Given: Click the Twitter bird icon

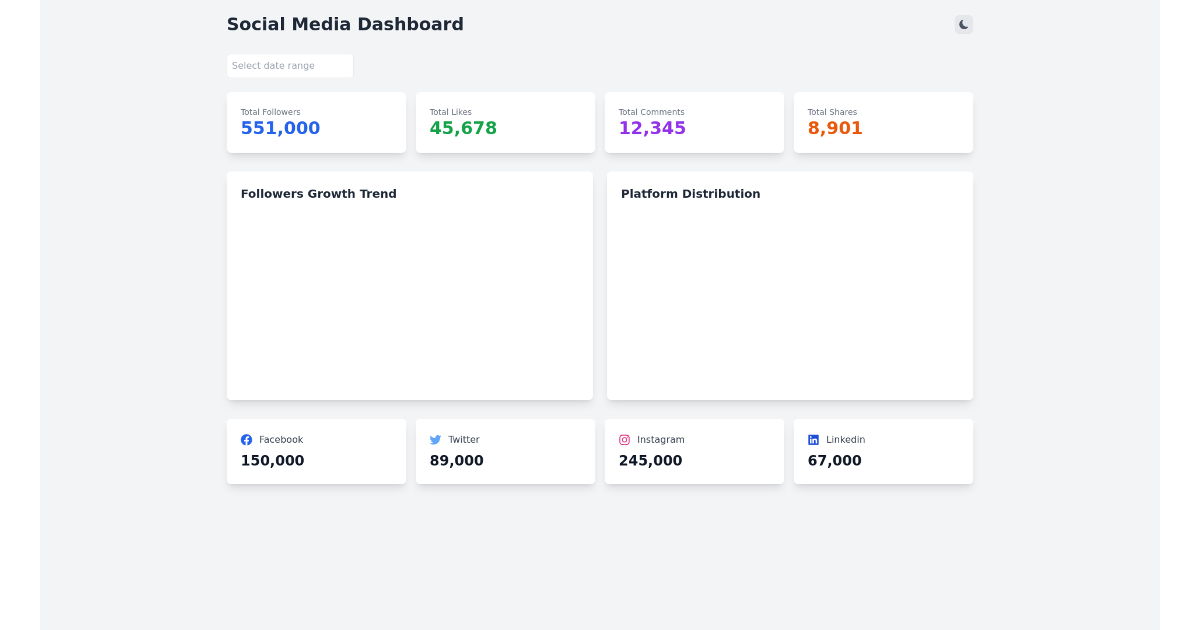Looking at the screenshot, I should click(435, 439).
